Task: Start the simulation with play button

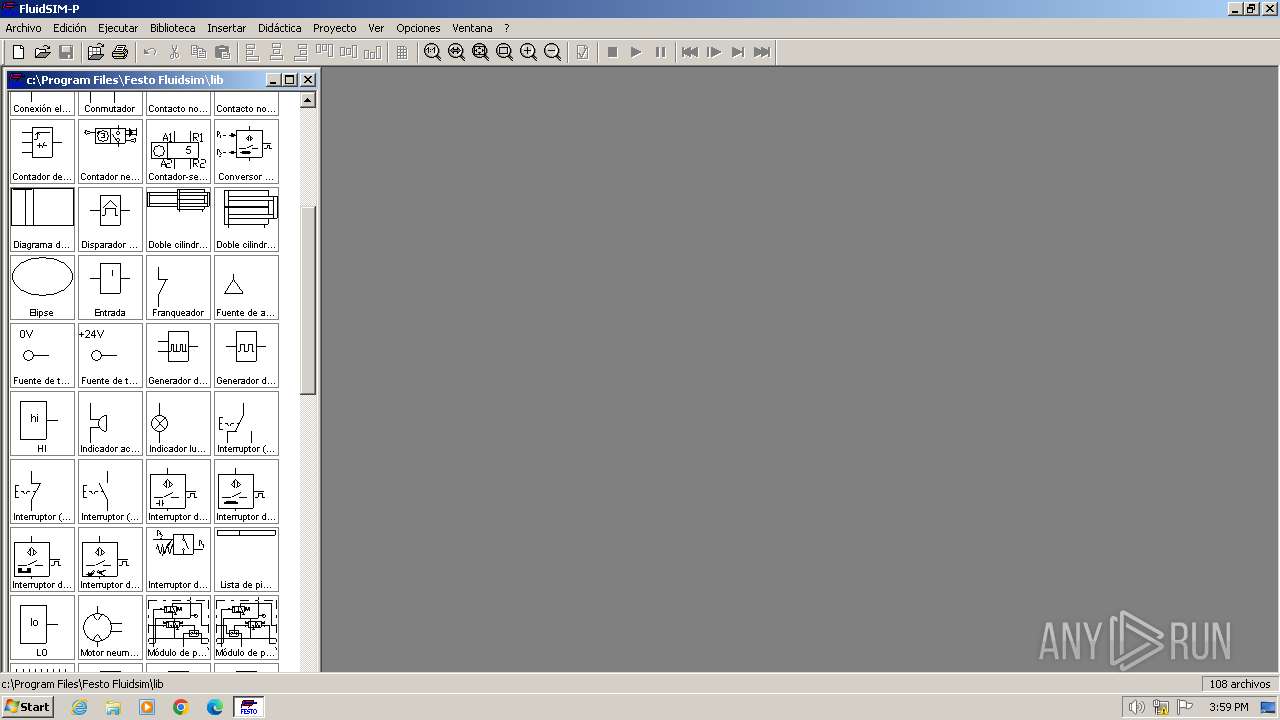Action: (x=636, y=52)
